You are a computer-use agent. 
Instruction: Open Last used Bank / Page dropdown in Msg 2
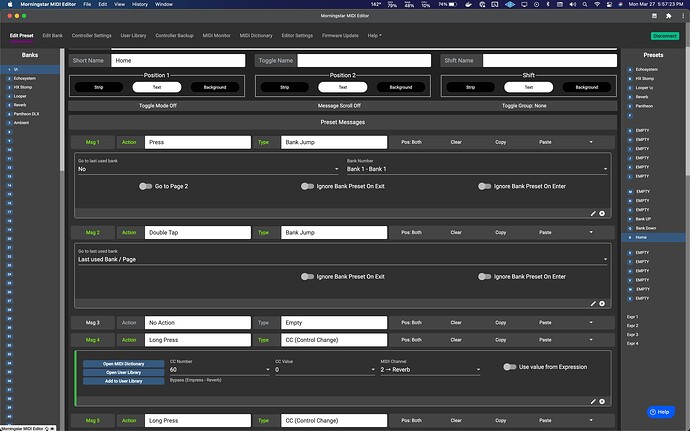(x=343, y=259)
